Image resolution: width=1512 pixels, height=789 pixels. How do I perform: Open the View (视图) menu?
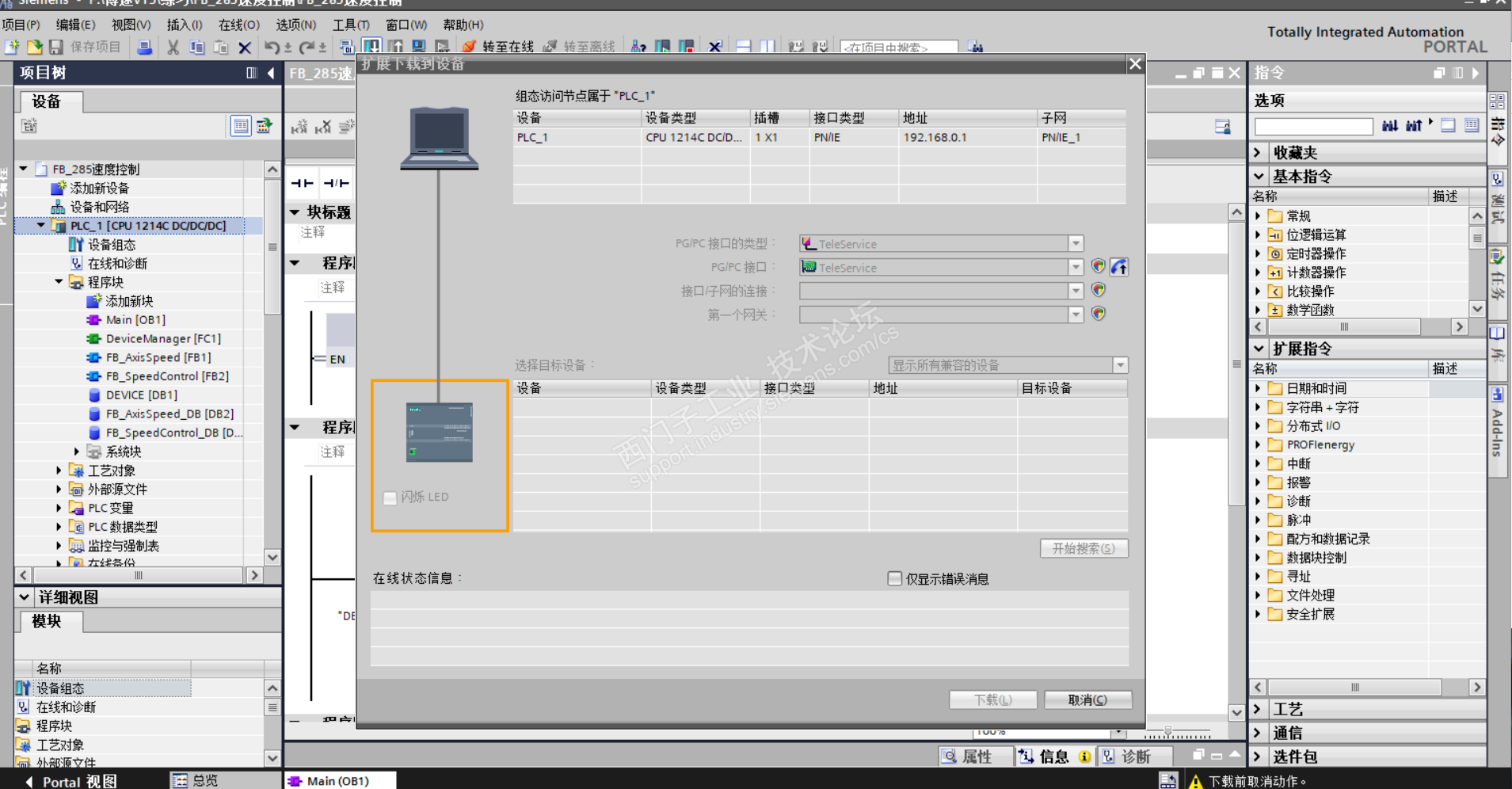point(131,25)
